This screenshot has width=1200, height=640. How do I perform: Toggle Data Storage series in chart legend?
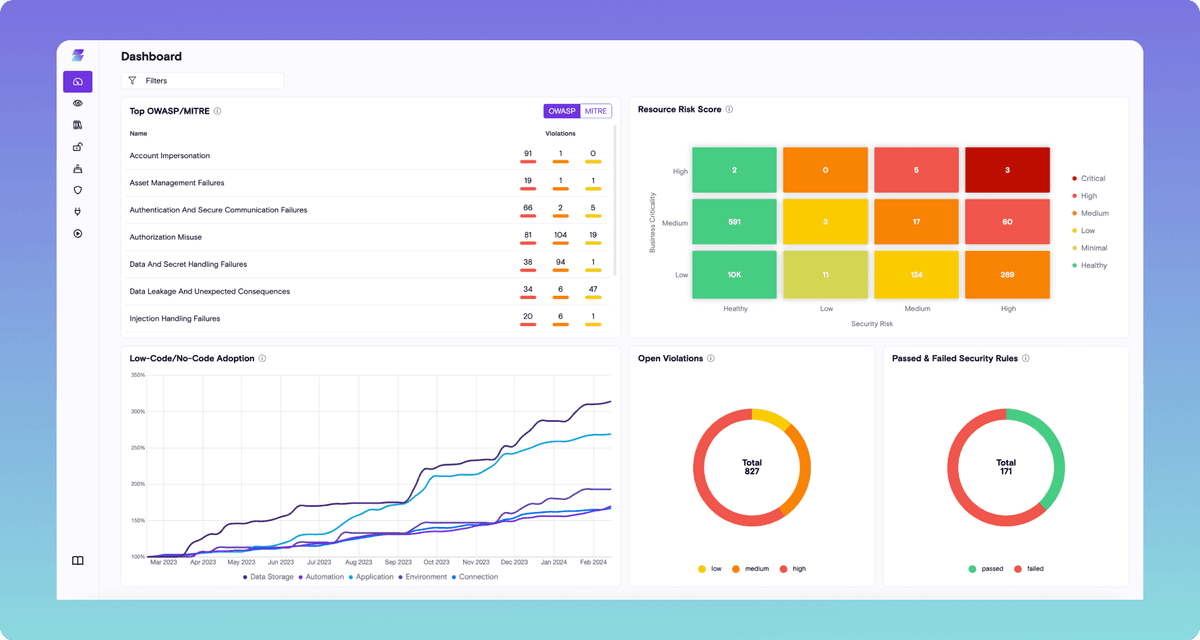(x=268, y=577)
